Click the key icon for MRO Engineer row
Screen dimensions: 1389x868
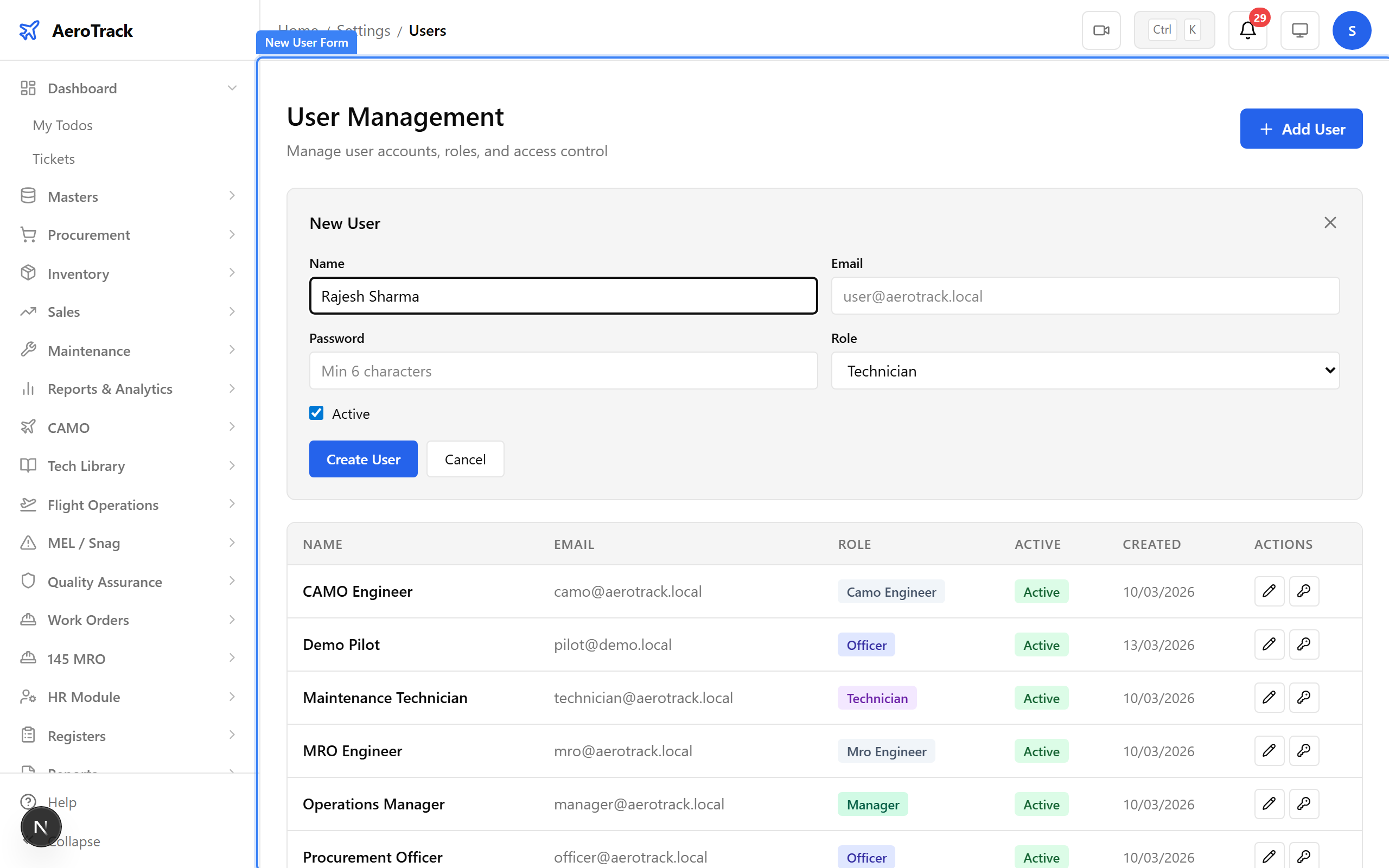coord(1303,750)
